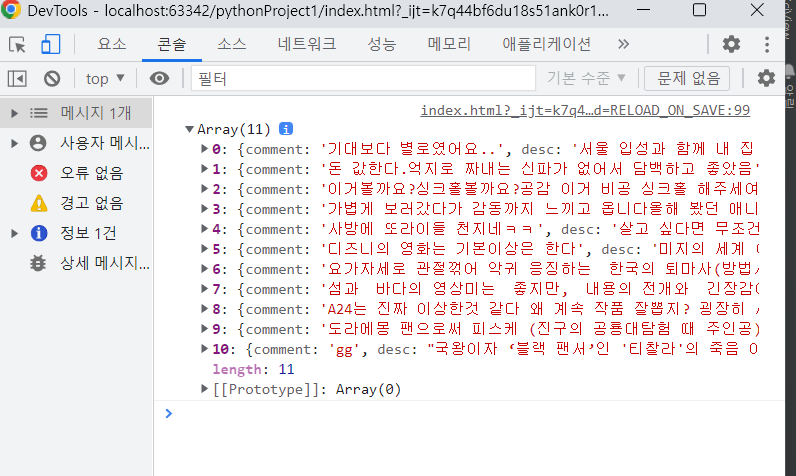Screen dimensions: 796x476
Task: Create live expression with the eye icon
Action: [x=159, y=79]
